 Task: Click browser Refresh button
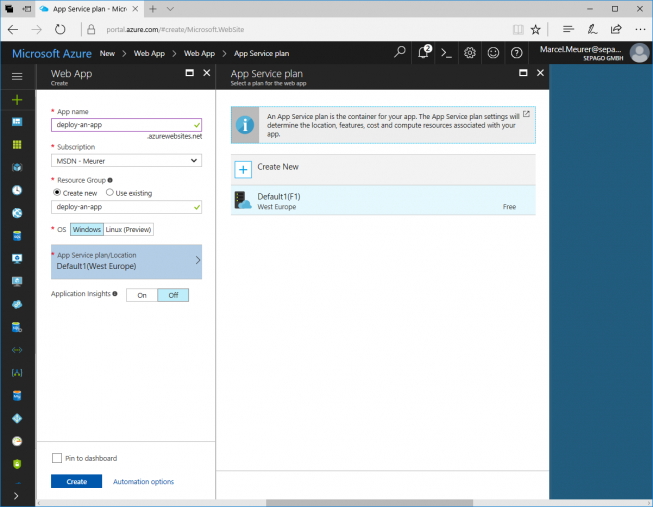[60, 30]
